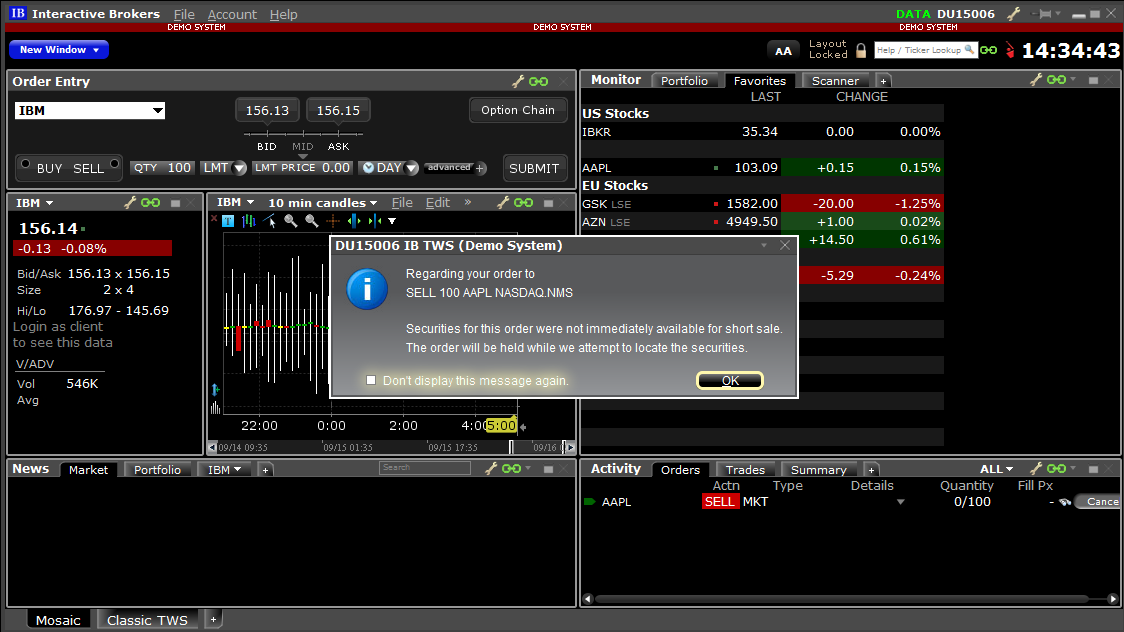Expand advanced order options
1124x632 pixels.
[456, 168]
